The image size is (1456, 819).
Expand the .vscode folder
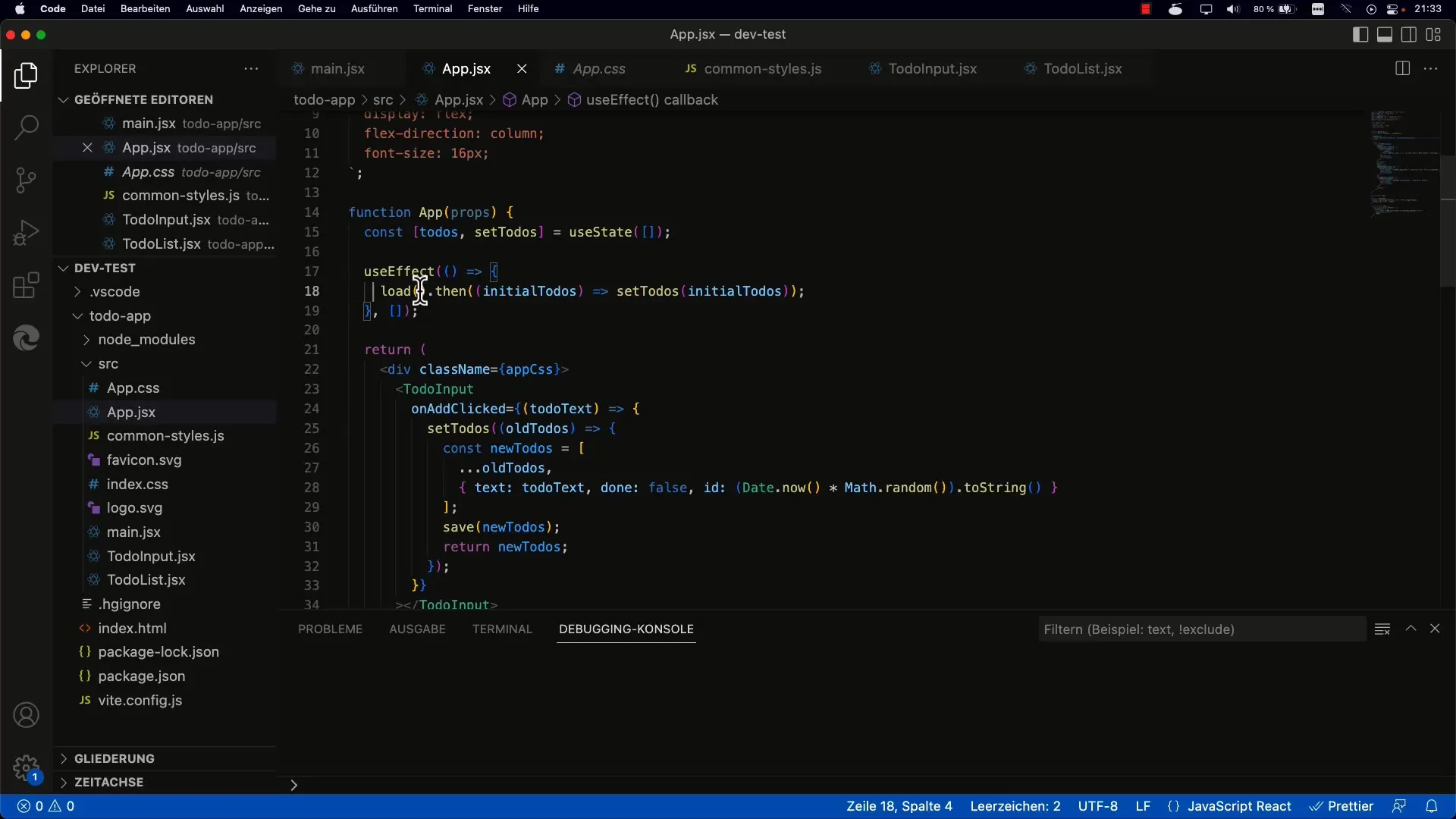coord(114,291)
